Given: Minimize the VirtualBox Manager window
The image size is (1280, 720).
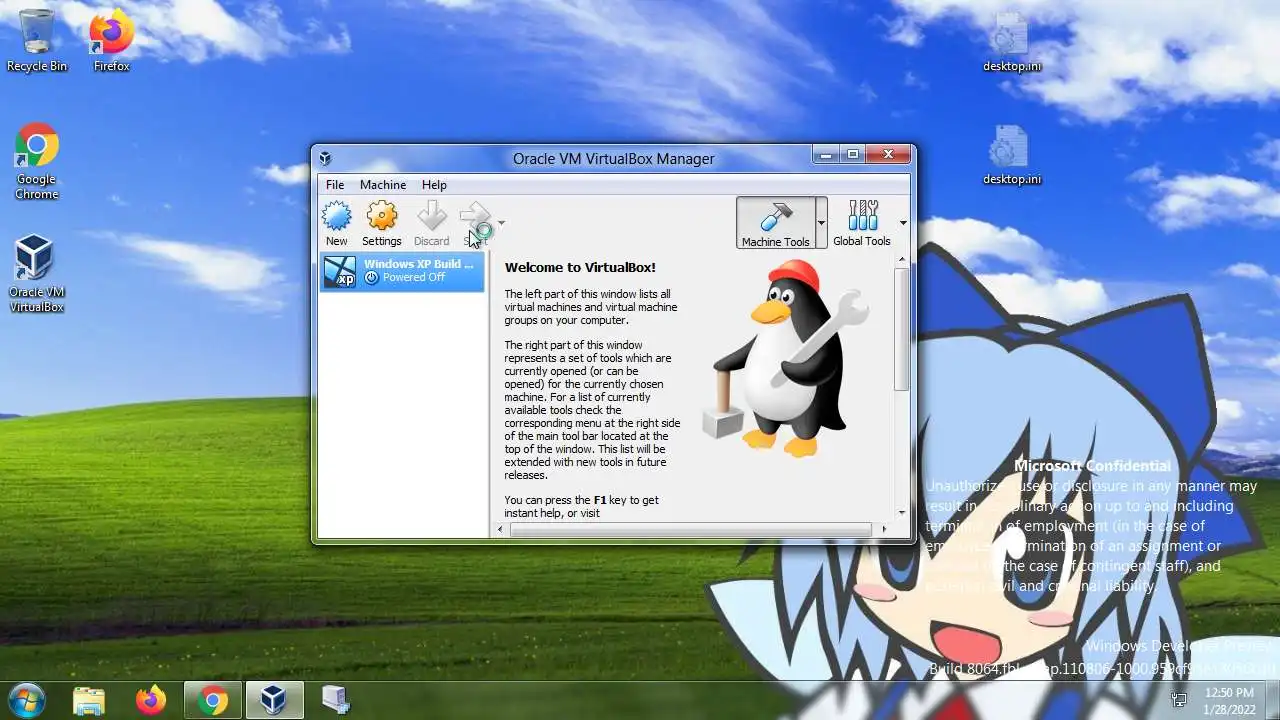Looking at the screenshot, I should pyautogui.click(x=826, y=155).
